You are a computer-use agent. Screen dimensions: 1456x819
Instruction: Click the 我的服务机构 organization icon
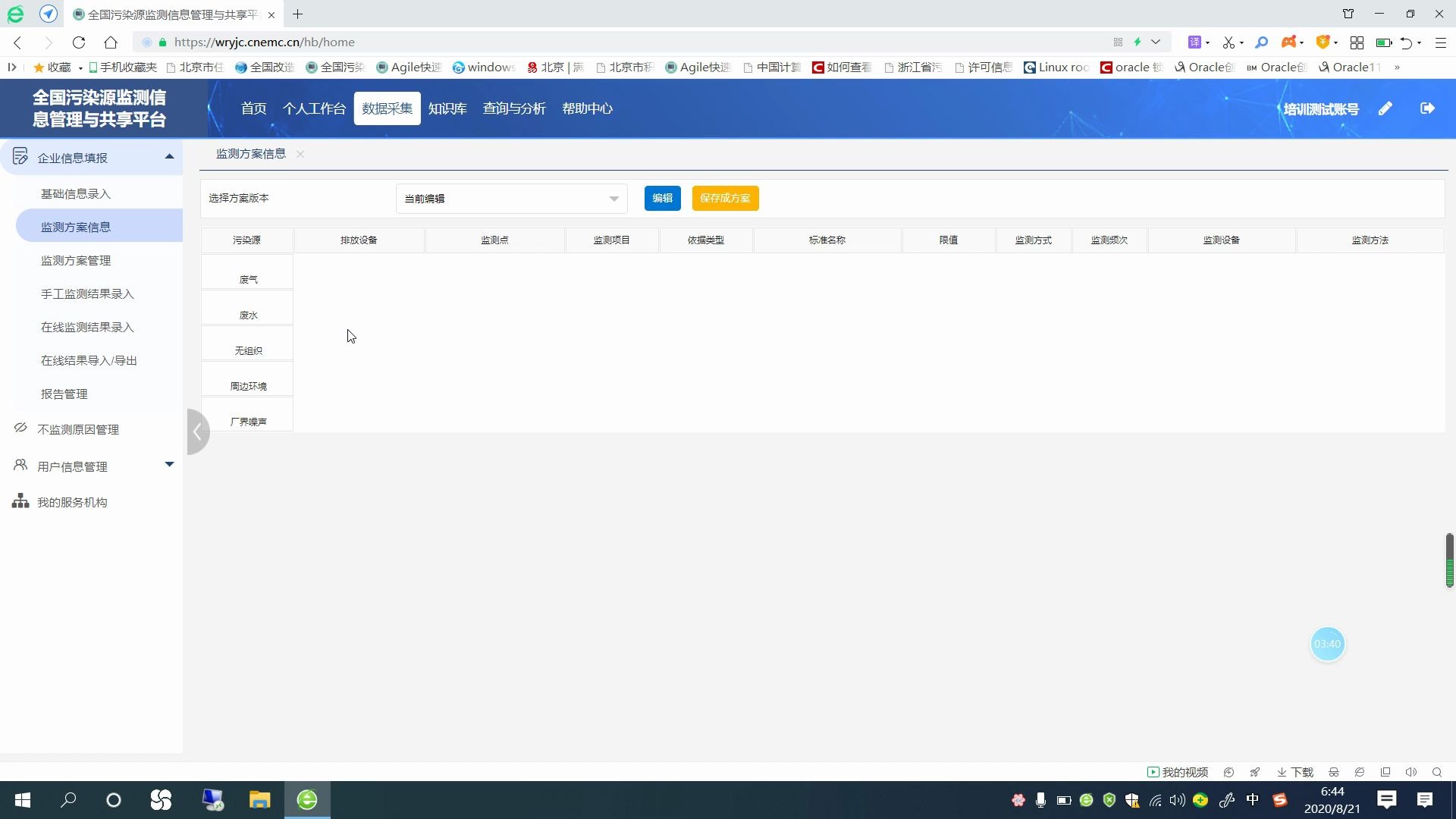(x=20, y=501)
